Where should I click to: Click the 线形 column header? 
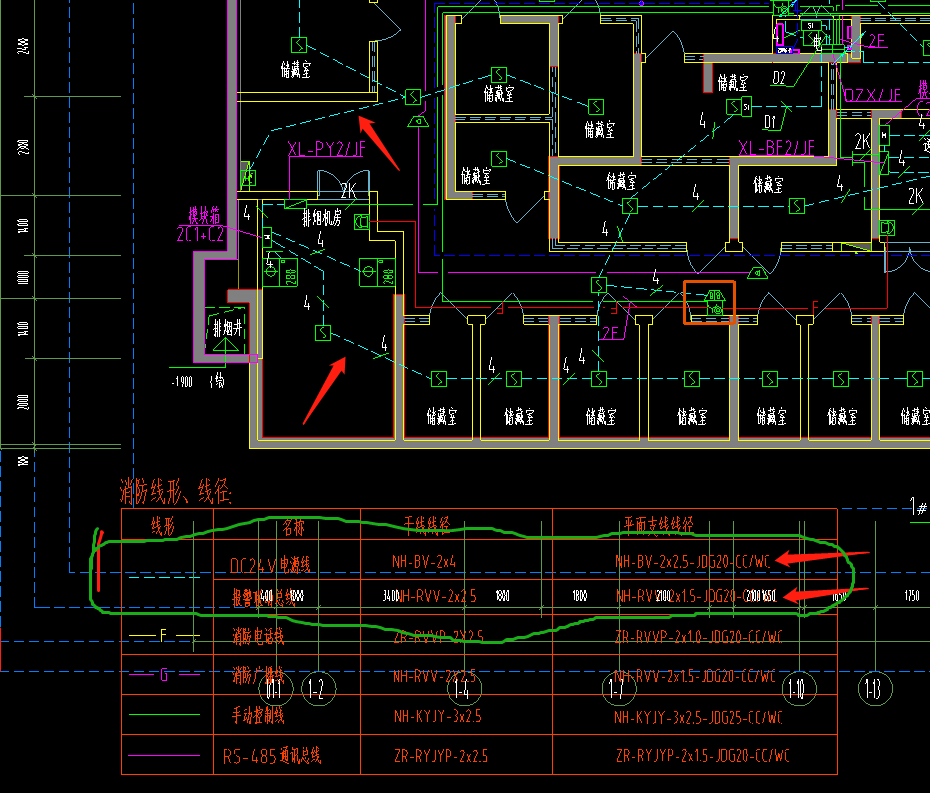pos(163,526)
